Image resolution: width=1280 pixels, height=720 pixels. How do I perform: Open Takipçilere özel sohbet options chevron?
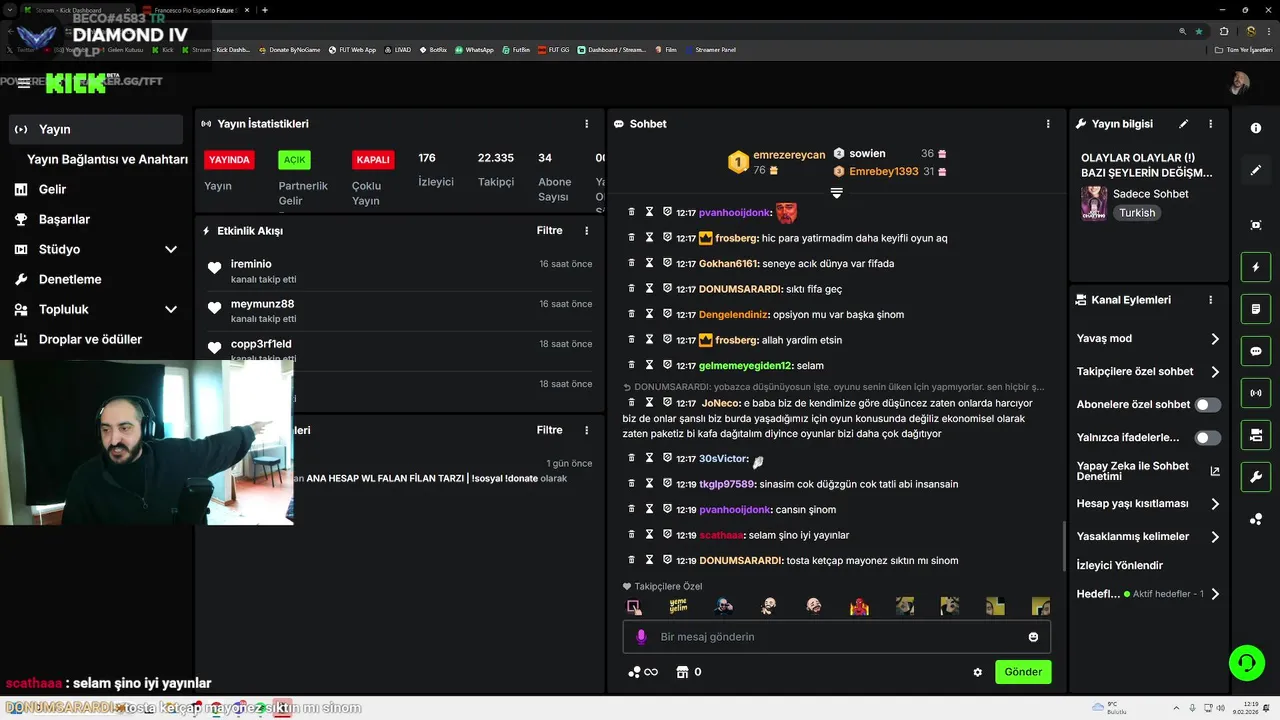pyautogui.click(x=1215, y=372)
